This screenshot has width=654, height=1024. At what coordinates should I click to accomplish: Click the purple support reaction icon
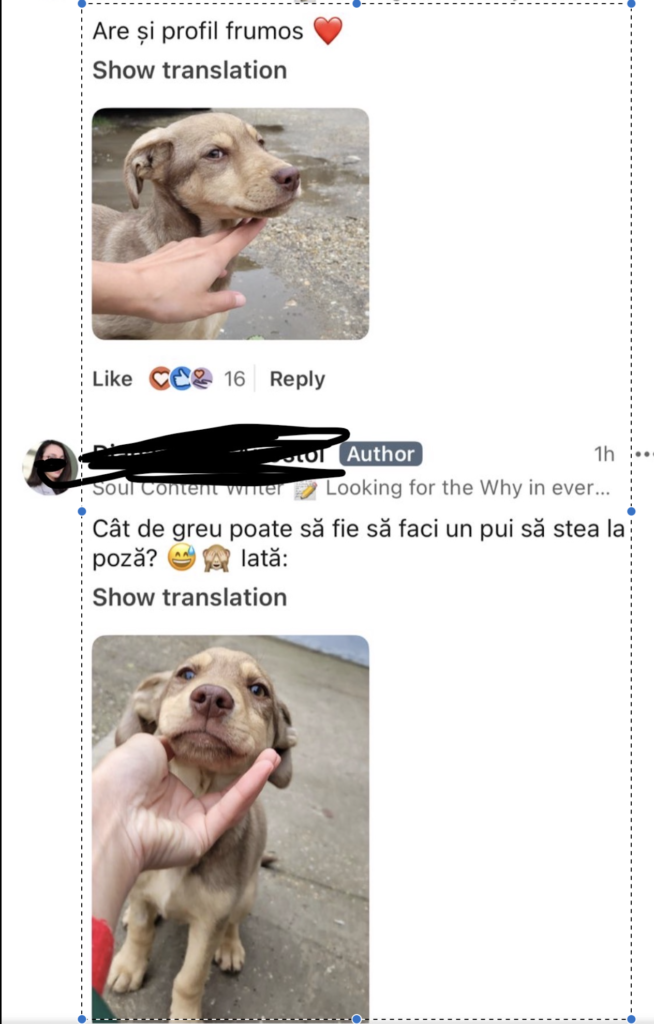202,379
